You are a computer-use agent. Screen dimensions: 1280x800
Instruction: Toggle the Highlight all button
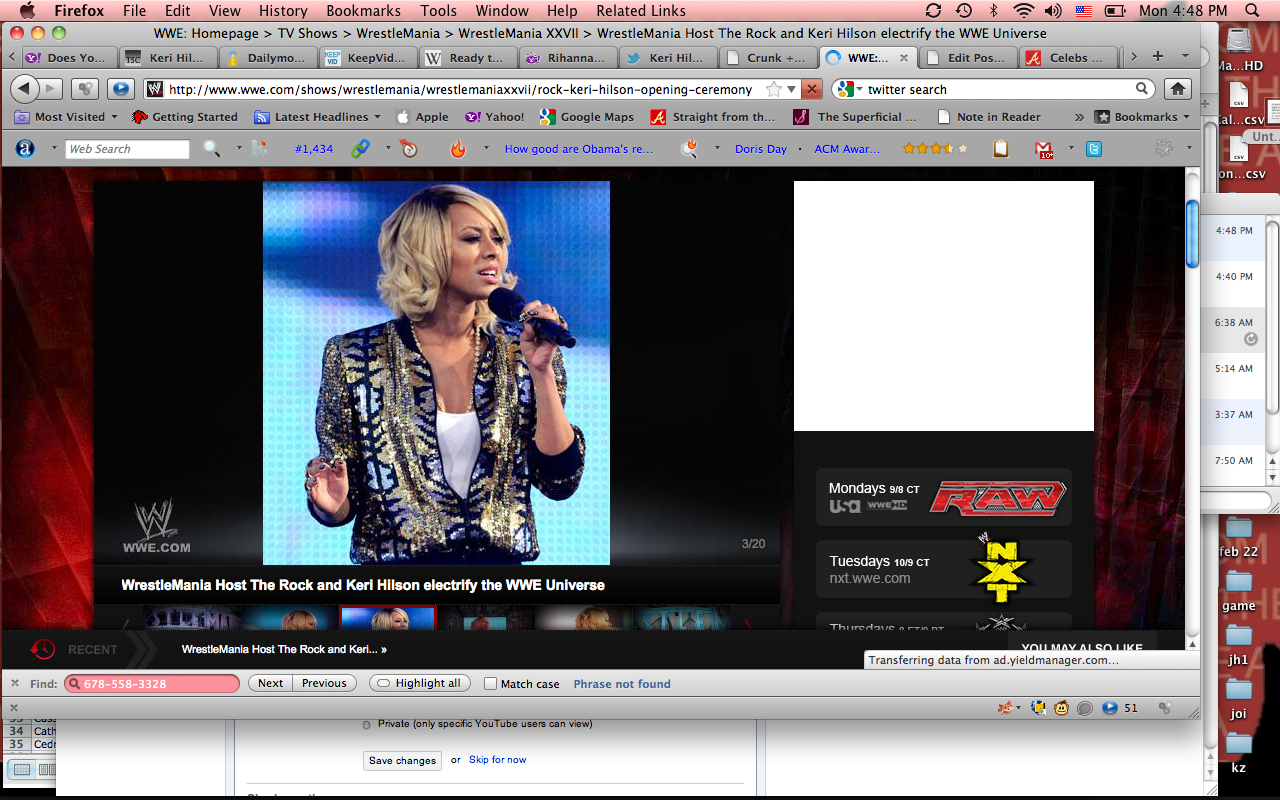pyautogui.click(x=419, y=684)
